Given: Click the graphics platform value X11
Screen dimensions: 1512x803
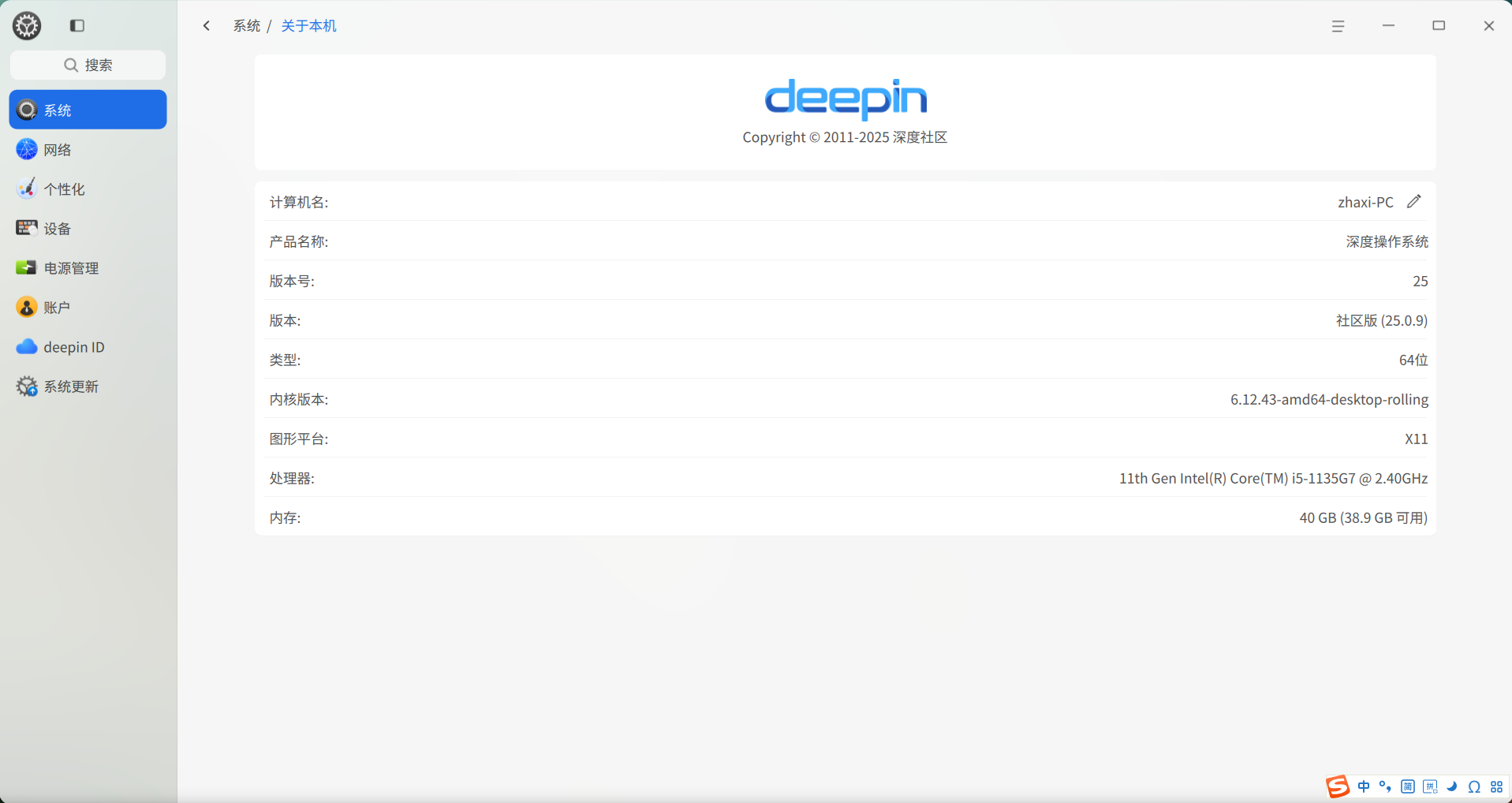Looking at the screenshot, I should click(x=1416, y=439).
